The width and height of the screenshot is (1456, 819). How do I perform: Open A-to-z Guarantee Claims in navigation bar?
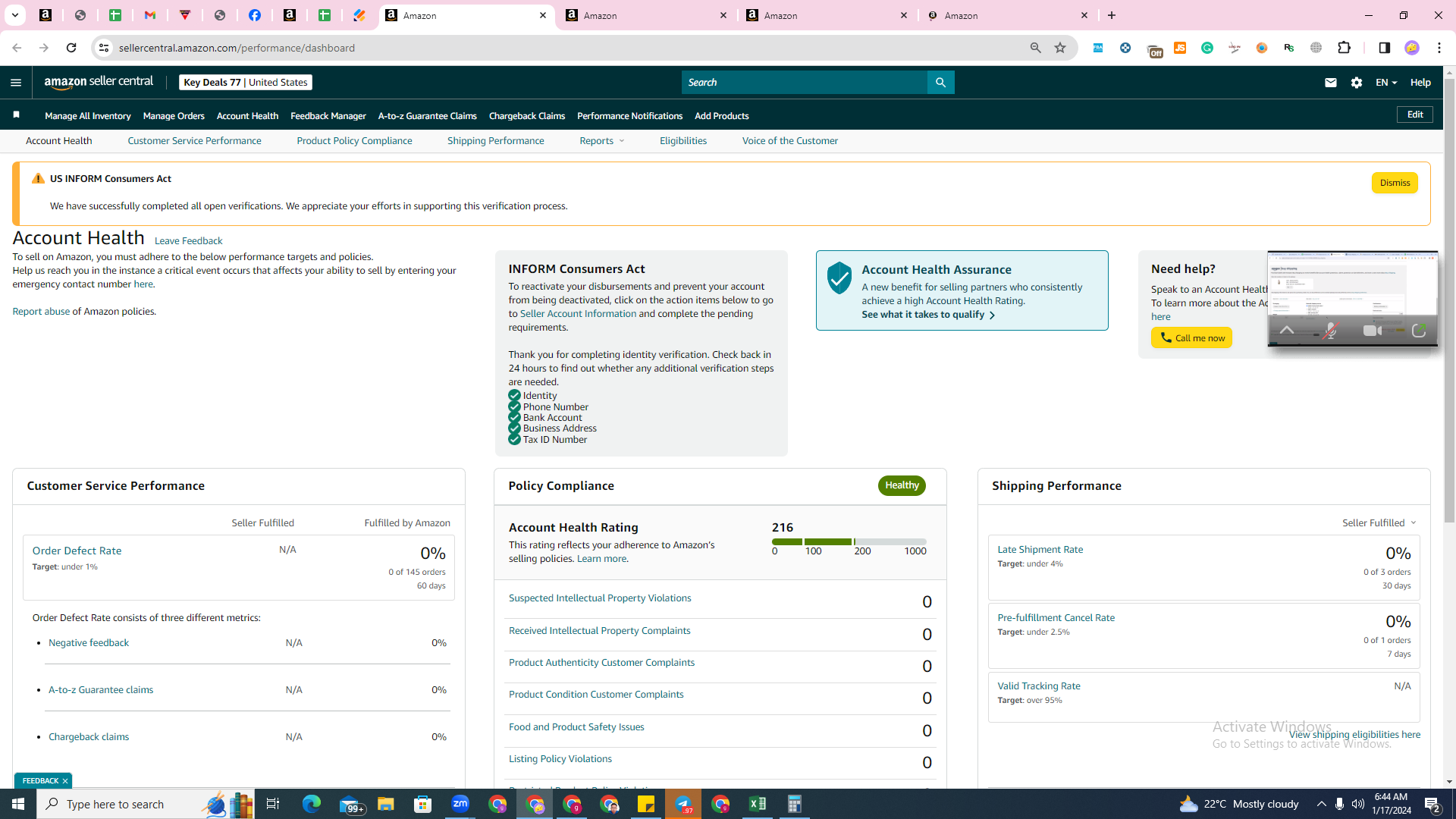427,116
